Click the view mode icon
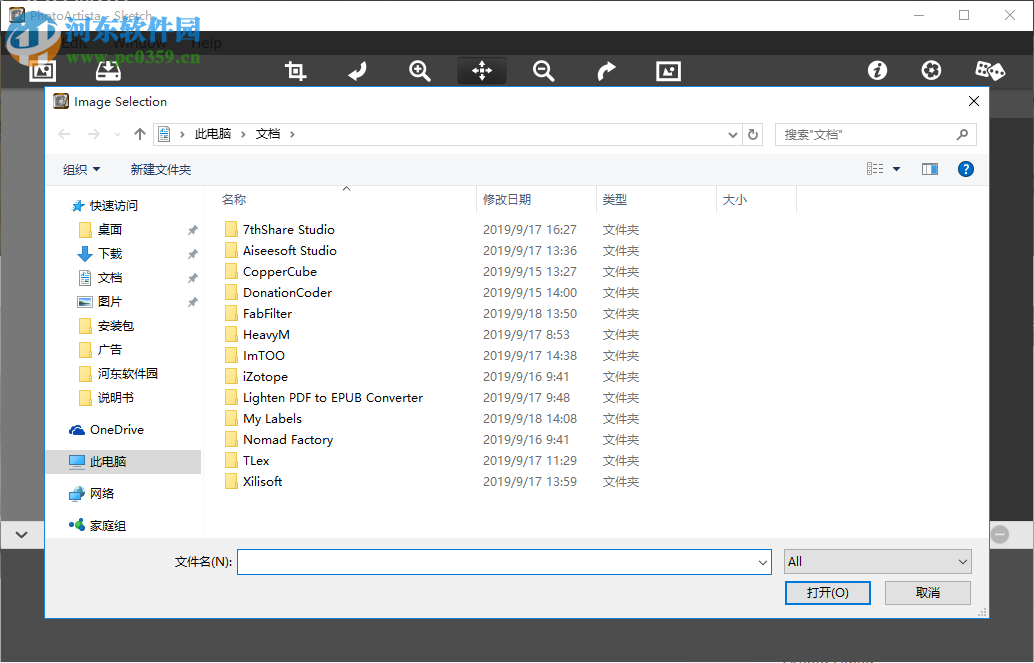 pos(875,169)
